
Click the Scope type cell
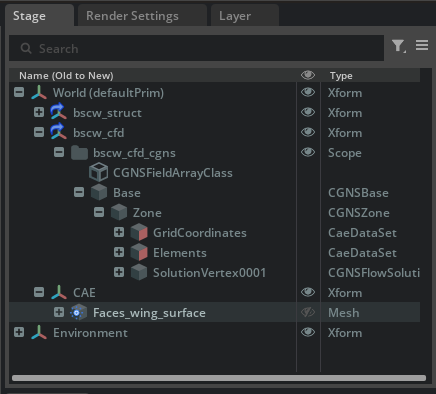point(345,153)
